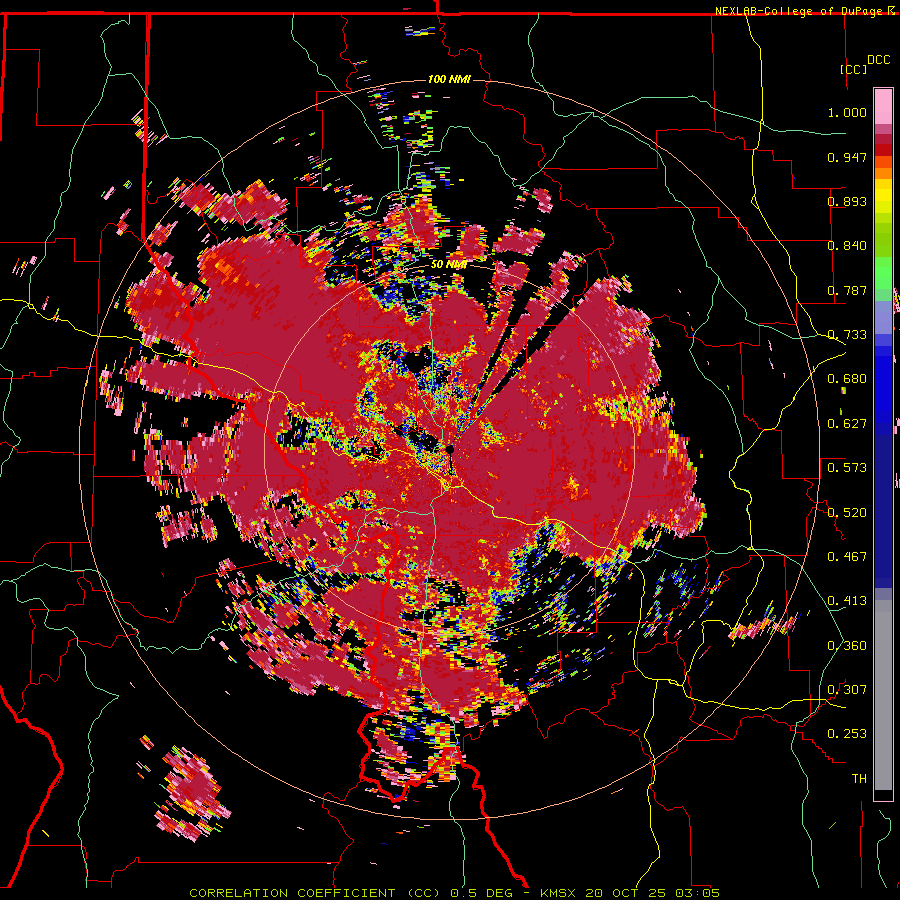Click the black radar site dot

point(450,449)
